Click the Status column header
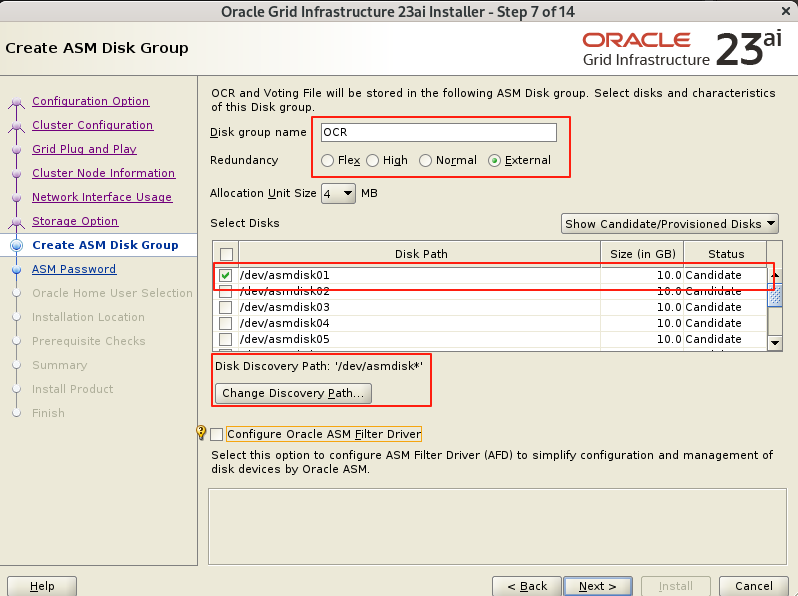Image resolution: width=798 pixels, height=596 pixels. [726, 254]
